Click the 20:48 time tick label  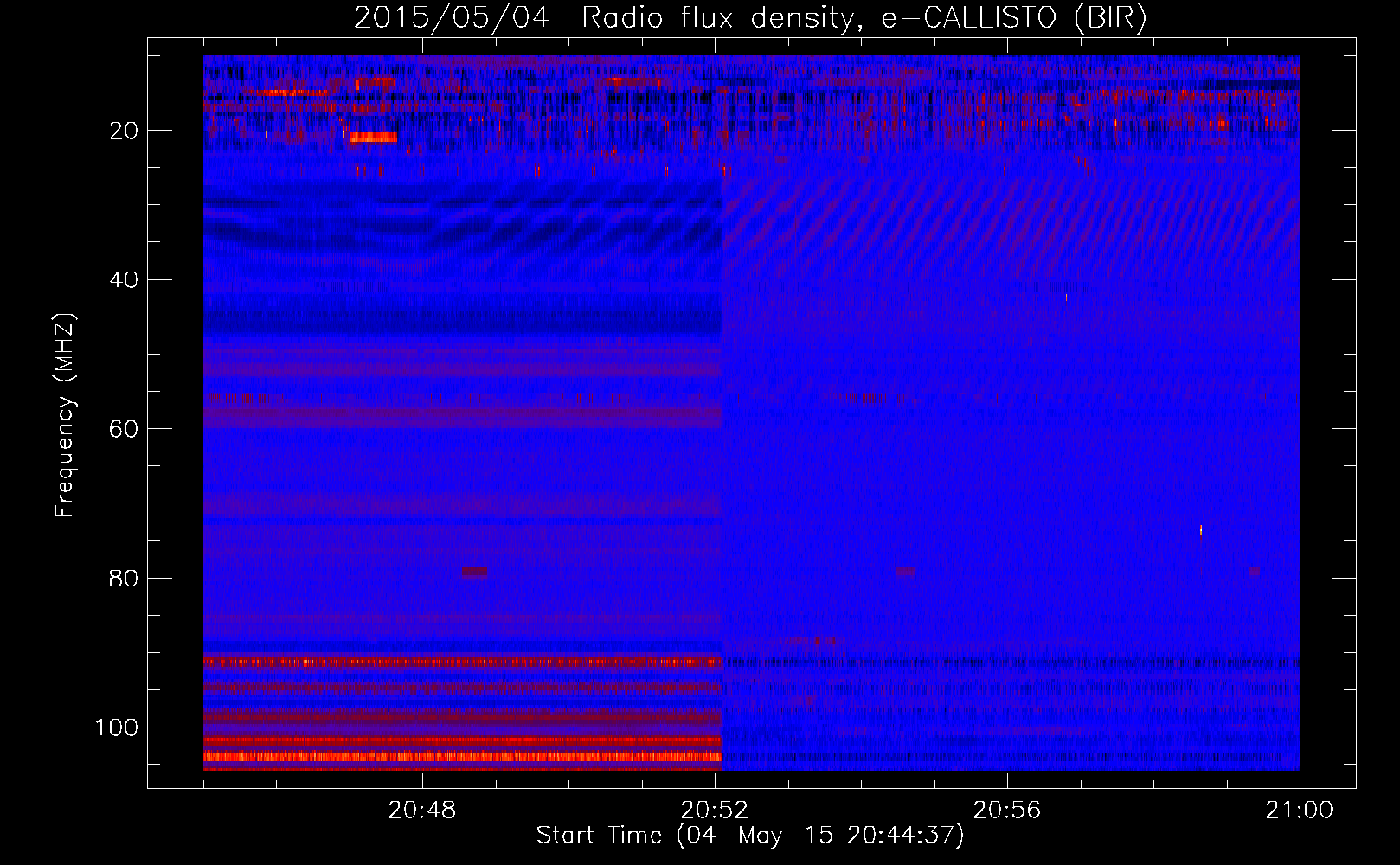click(x=422, y=811)
